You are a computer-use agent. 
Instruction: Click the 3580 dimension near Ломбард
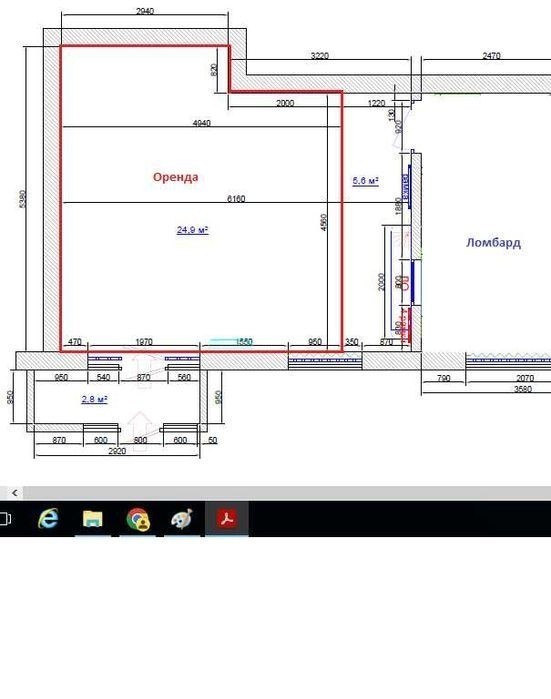coord(523,389)
